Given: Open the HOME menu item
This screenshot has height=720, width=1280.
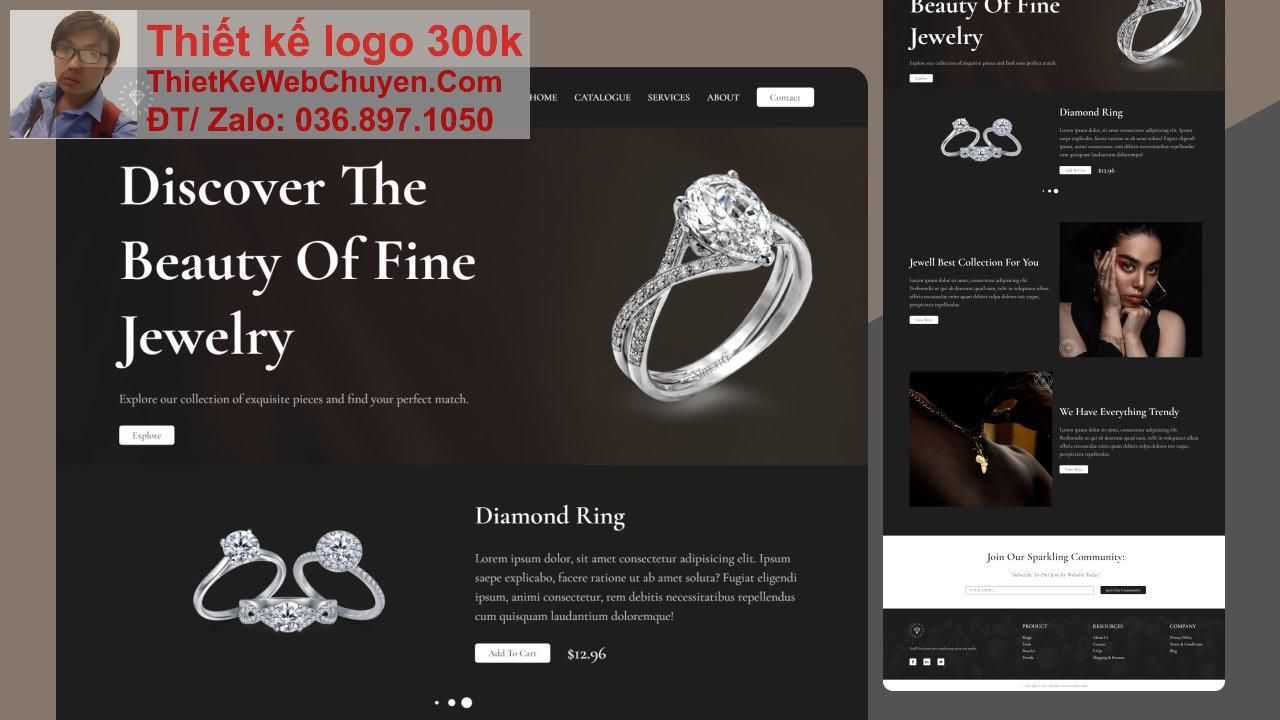Looking at the screenshot, I should coord(543,97).
